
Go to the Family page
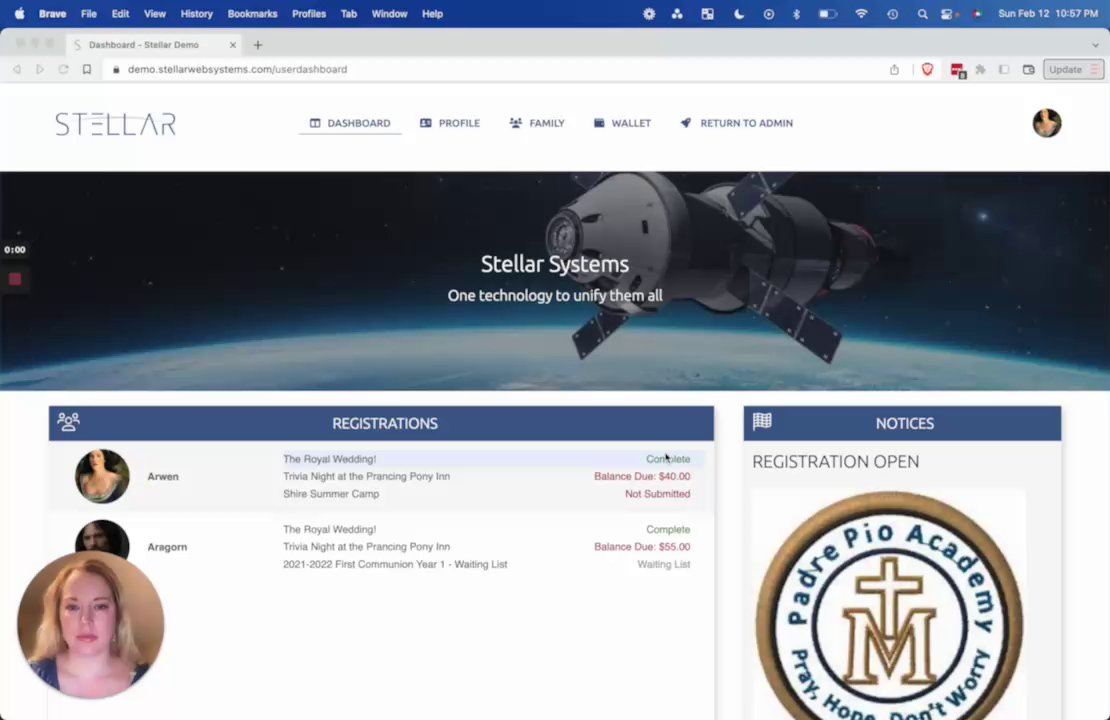pyautogui.click(x=537, y=123)
